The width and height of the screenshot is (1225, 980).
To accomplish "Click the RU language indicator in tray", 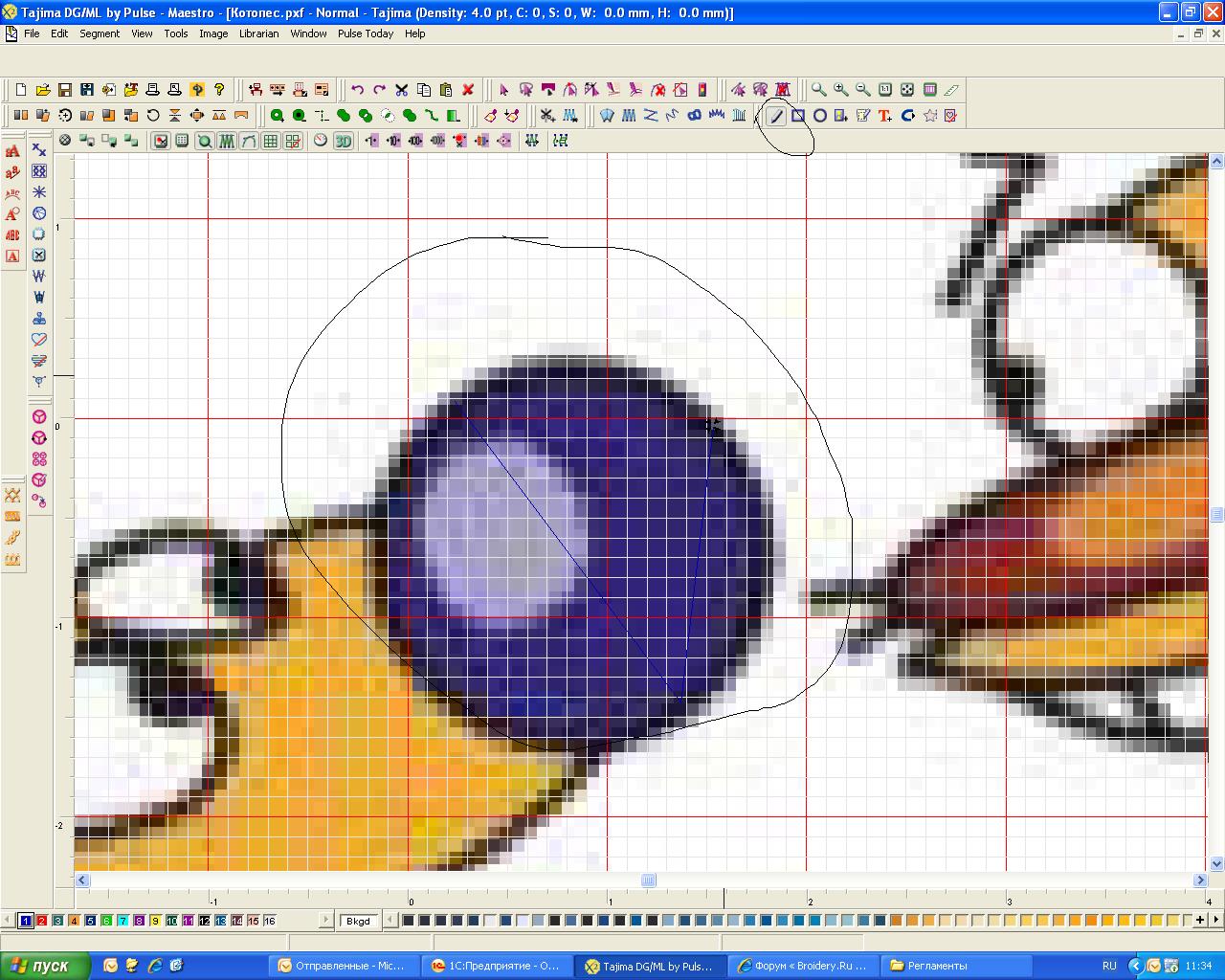I will 1109,966.
